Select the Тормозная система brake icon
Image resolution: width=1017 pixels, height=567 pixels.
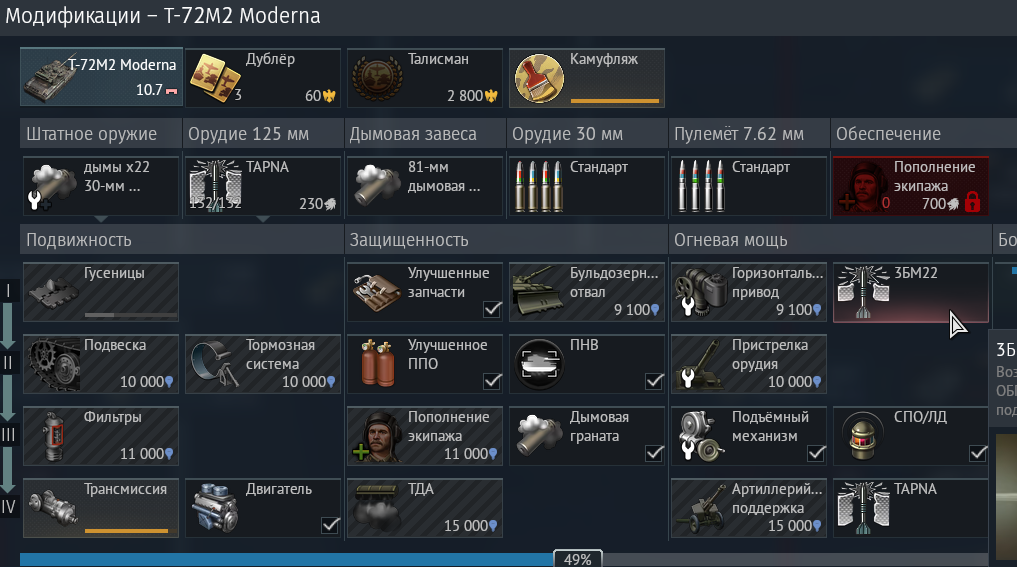tap(215, 364)
